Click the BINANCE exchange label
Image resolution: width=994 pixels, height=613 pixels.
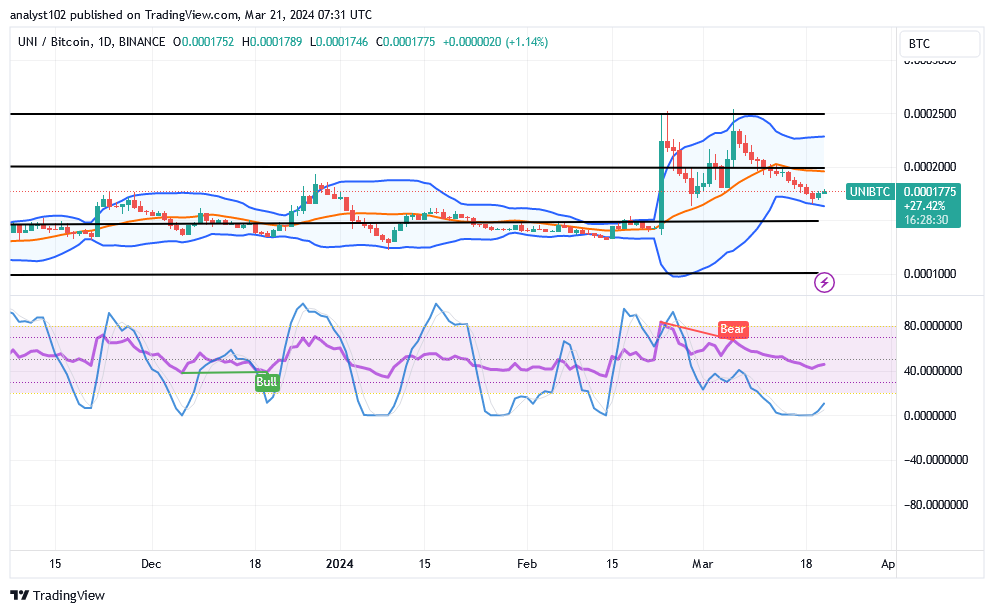(142, 42)
